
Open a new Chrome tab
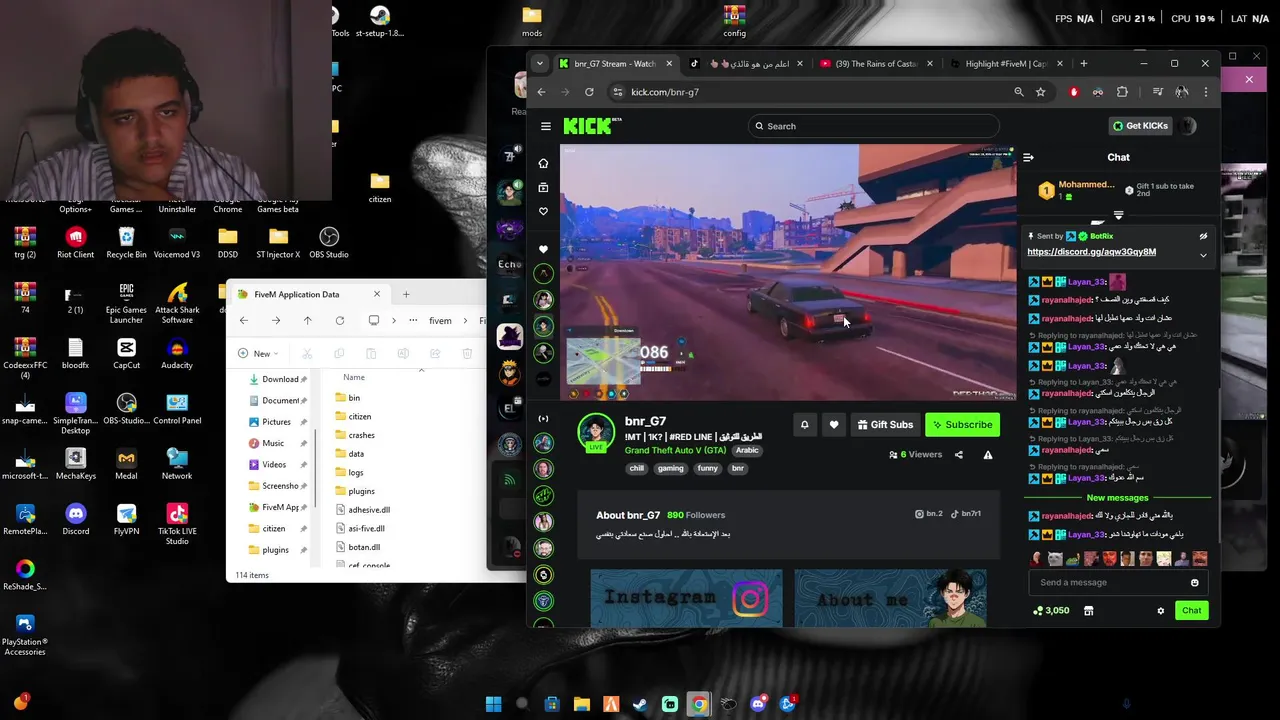point(1084,64)
